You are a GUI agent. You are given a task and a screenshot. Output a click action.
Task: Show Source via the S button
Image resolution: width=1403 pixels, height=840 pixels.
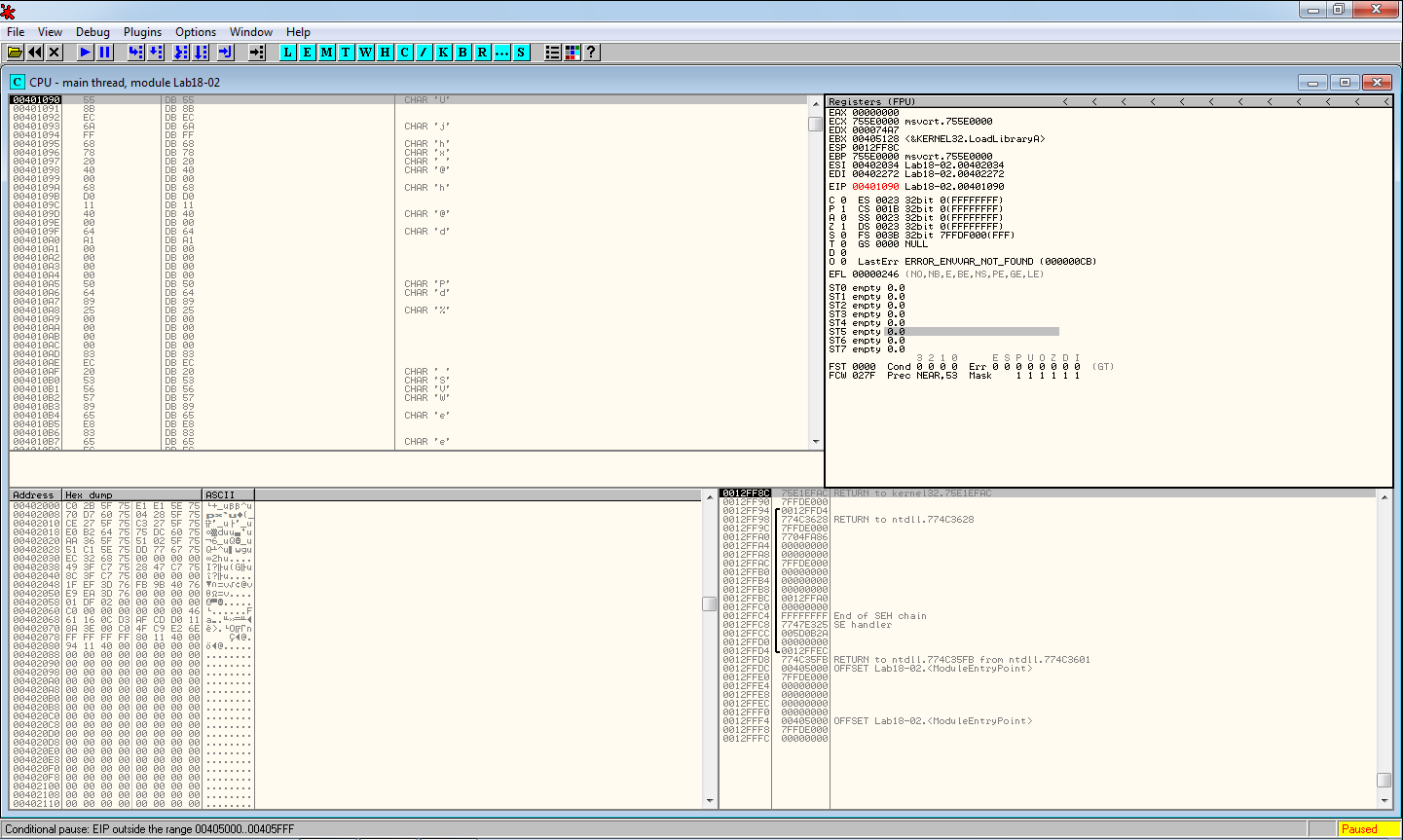tap(522, 53)
